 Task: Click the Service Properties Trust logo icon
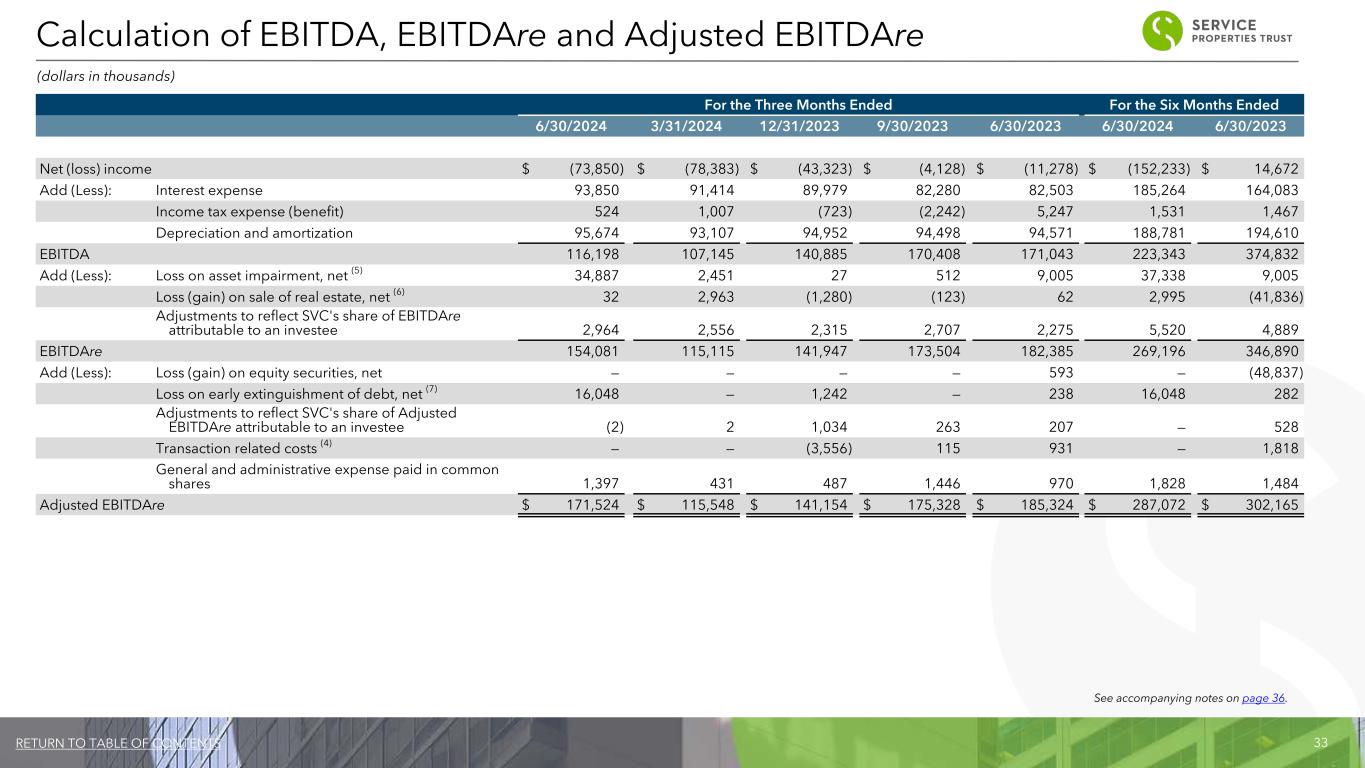pyautogui.click(x=1163, y=30)
